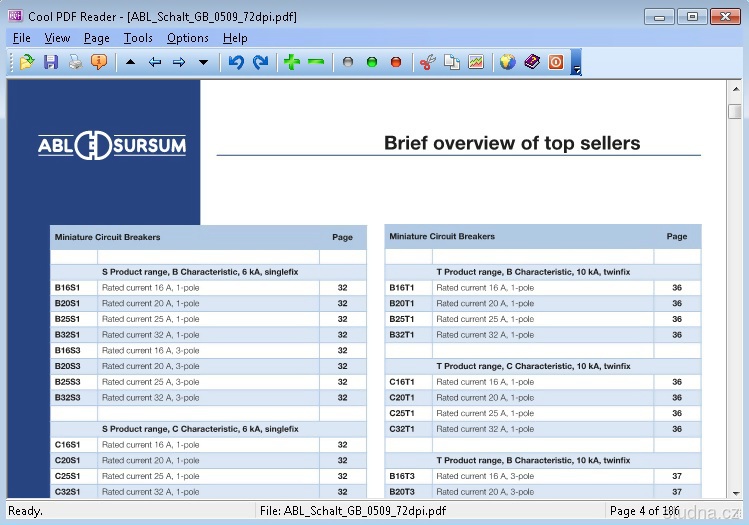Go to previous page with left arrow
This screenshot has height=525, width=749.
pos(155,62)
